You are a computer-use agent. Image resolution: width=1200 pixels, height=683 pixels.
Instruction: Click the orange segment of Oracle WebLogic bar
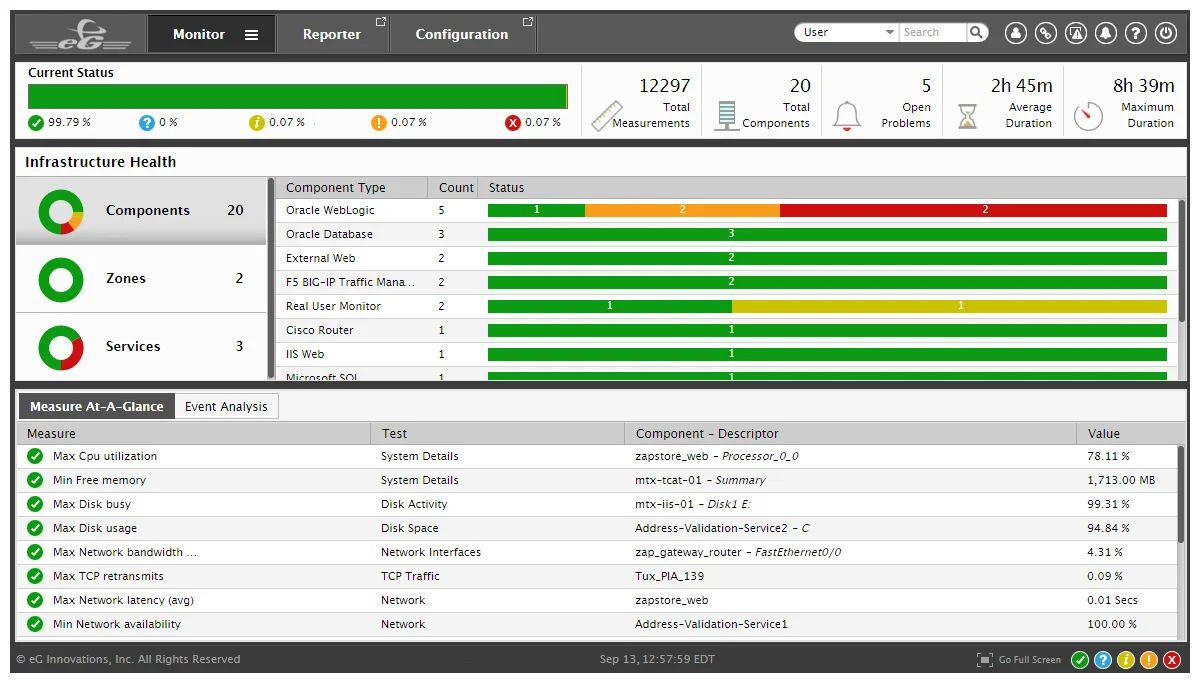(x=682, y=210)
